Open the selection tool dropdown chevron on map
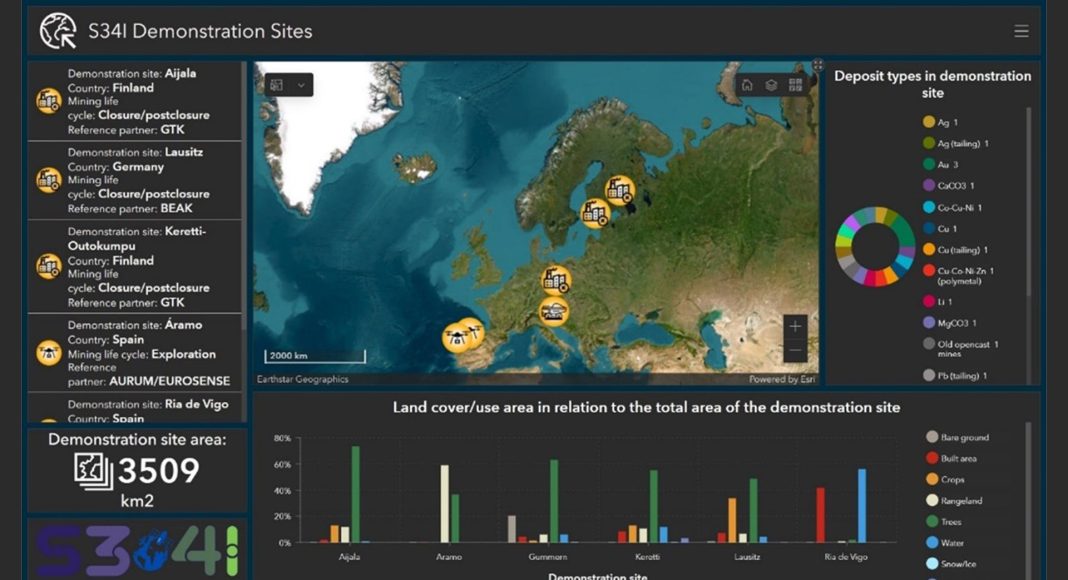The height and width of the screenshot is (580, 1068). (301, 85)
